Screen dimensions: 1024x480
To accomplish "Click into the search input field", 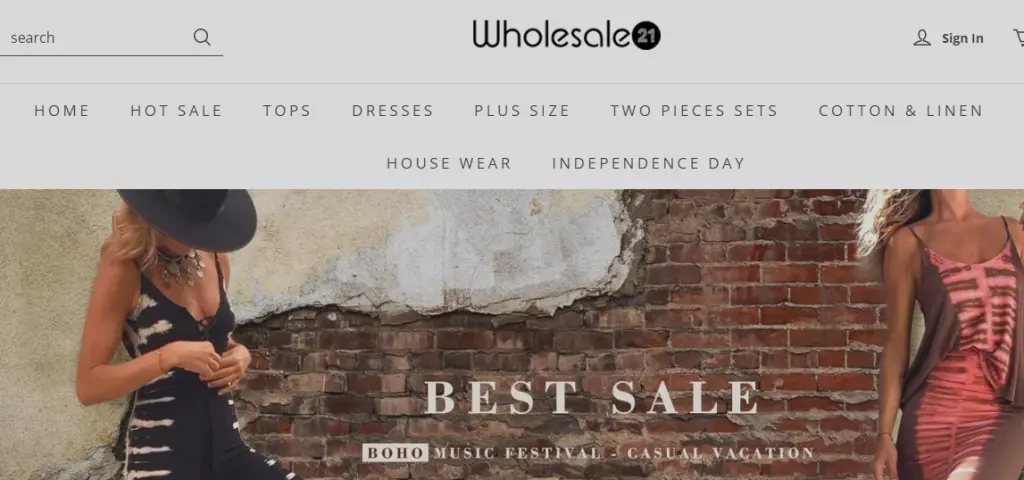I will point(97,38).
